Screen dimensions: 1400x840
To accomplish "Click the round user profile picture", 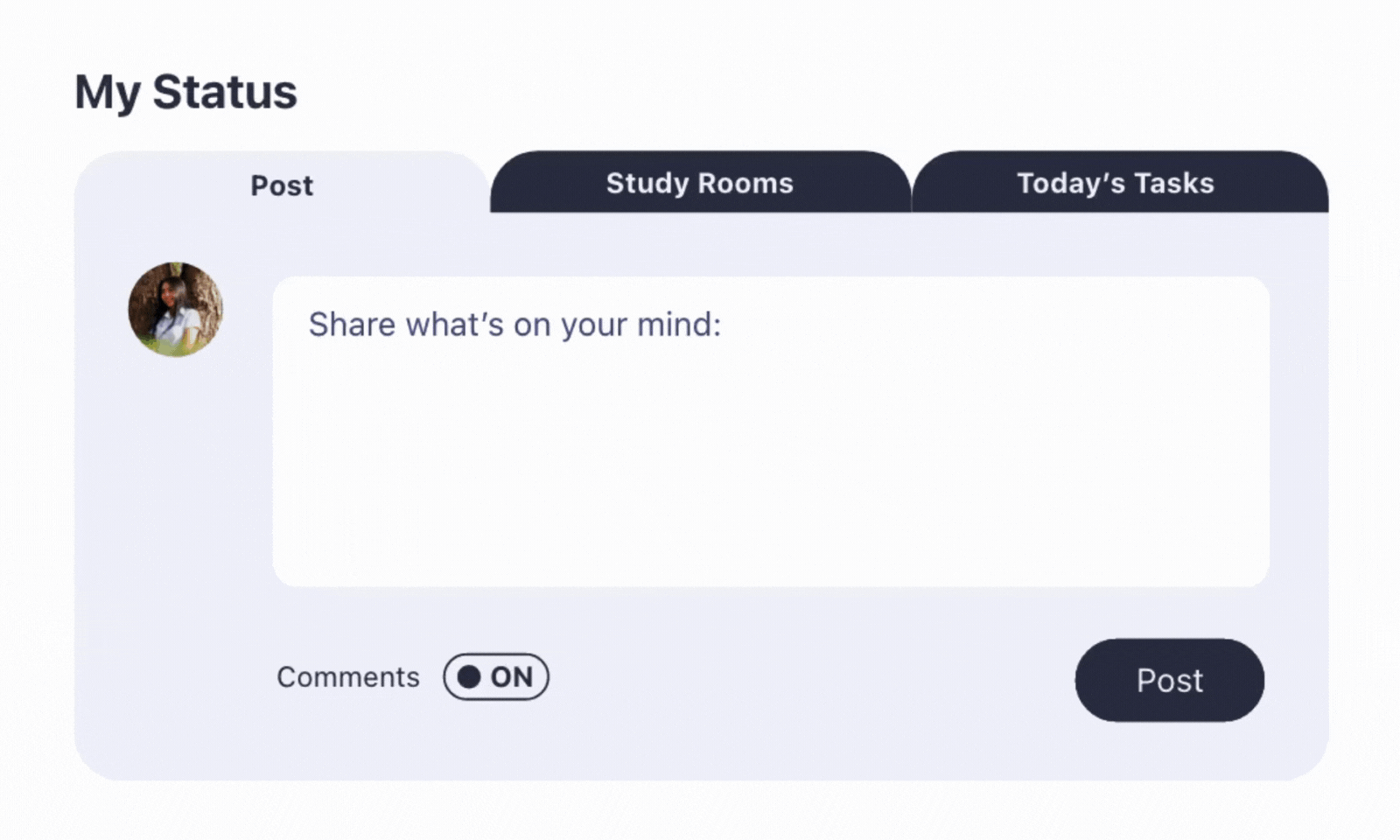I will pyautogui.click(x=176, y=309).
